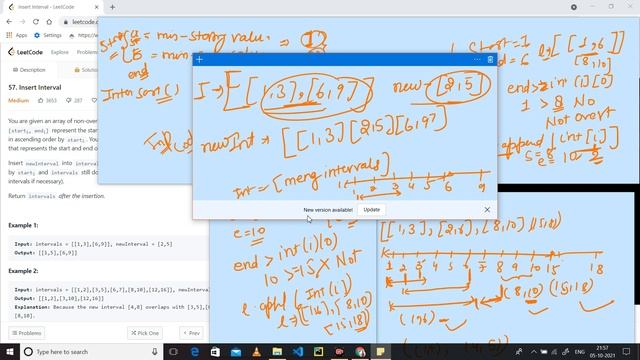This screenshot has width=640, height=360.
Task: Select the Insert Interval - LeetCode tab
Action: click(53, 7)
